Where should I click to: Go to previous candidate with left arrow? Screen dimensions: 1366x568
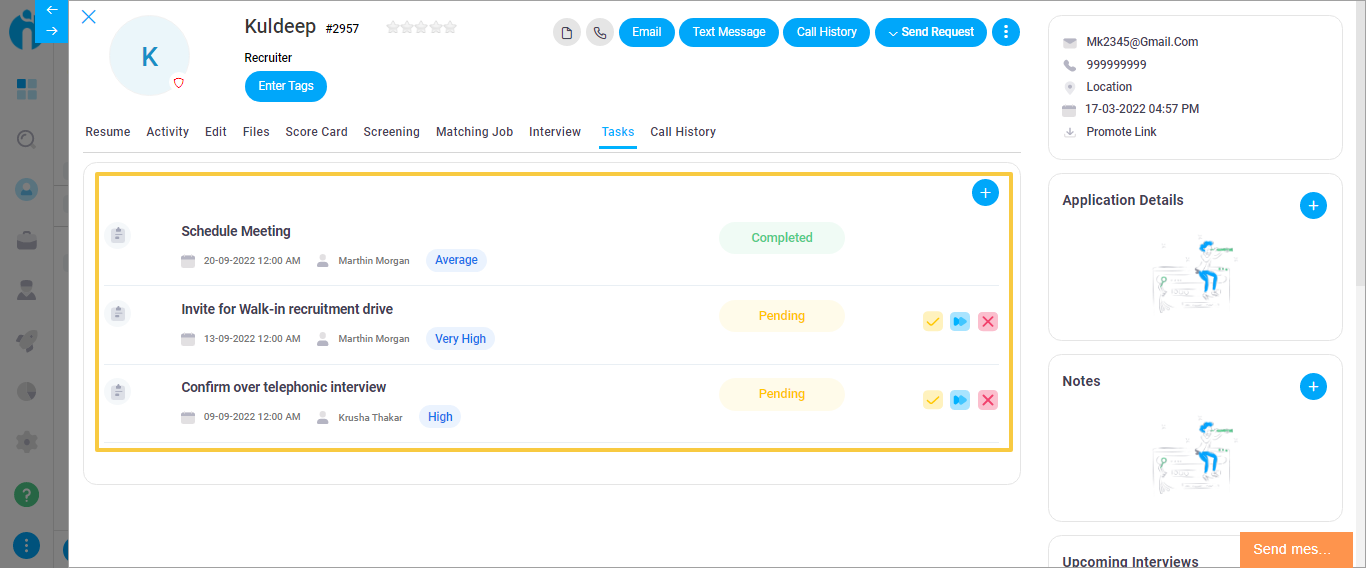[x=52, y=10]
